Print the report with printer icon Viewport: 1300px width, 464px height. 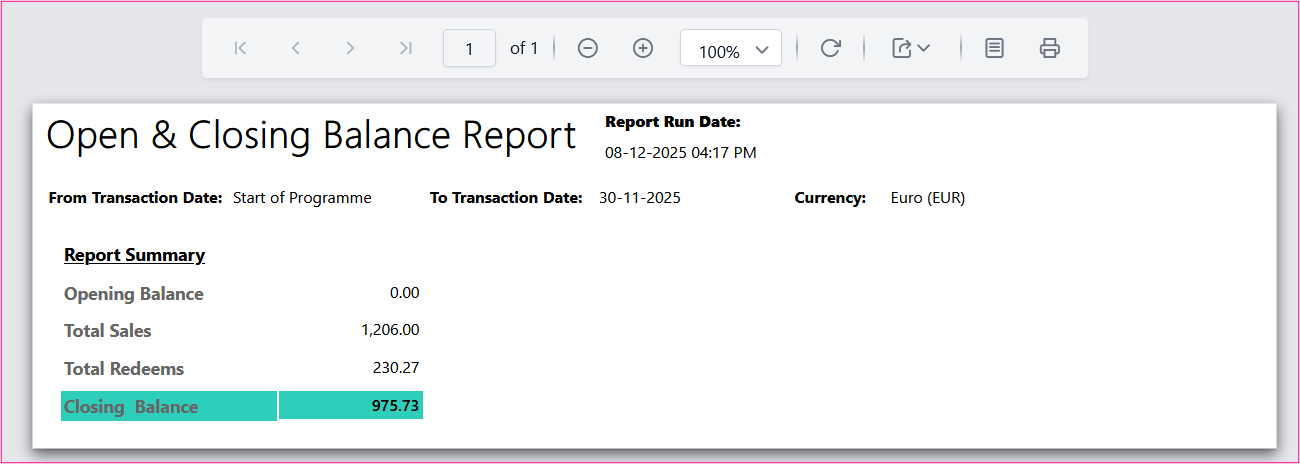coord(1049,48)
